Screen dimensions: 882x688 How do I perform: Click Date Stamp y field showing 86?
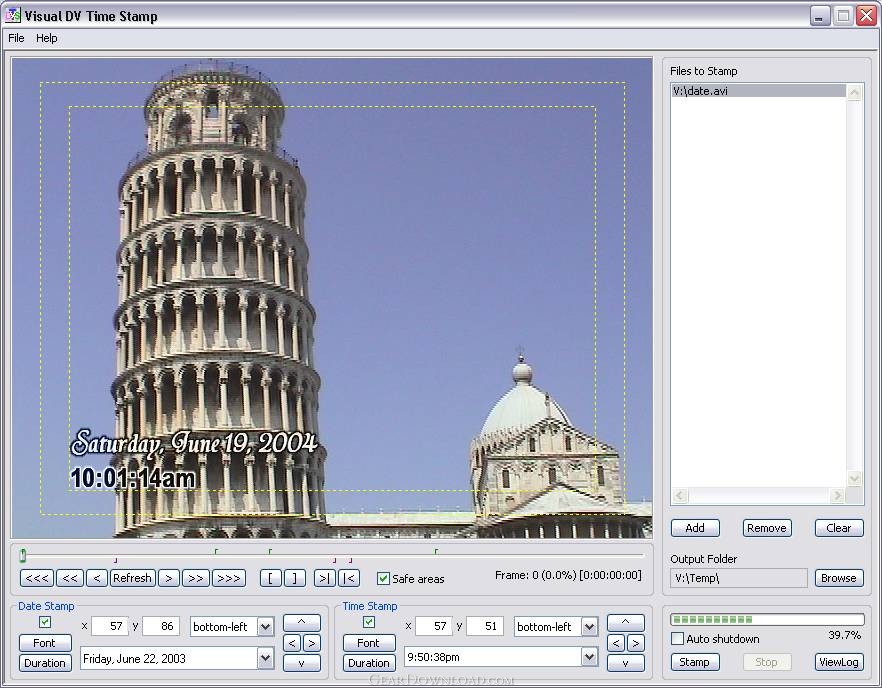pyautogui.click(x=161, y=626)
